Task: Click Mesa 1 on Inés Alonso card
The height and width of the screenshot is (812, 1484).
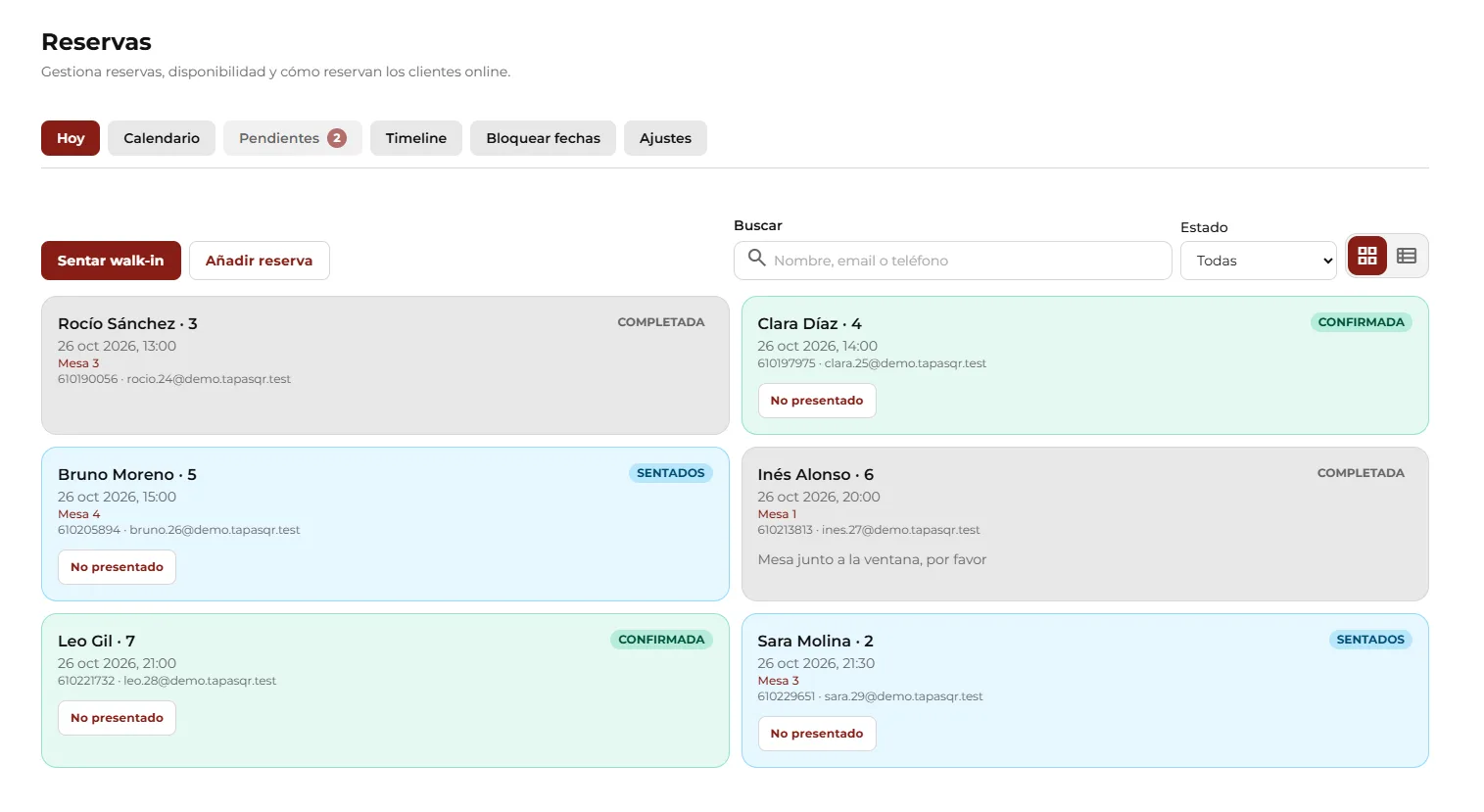Action: pyautogui.click(x=777, y=514)
